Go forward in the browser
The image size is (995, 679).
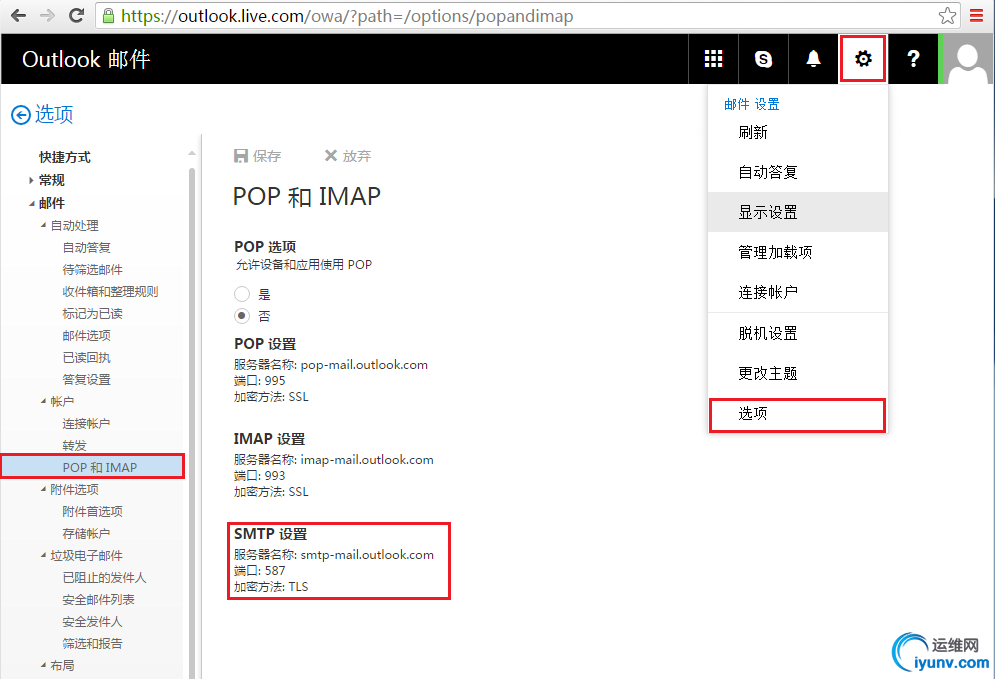click(48, 15)
